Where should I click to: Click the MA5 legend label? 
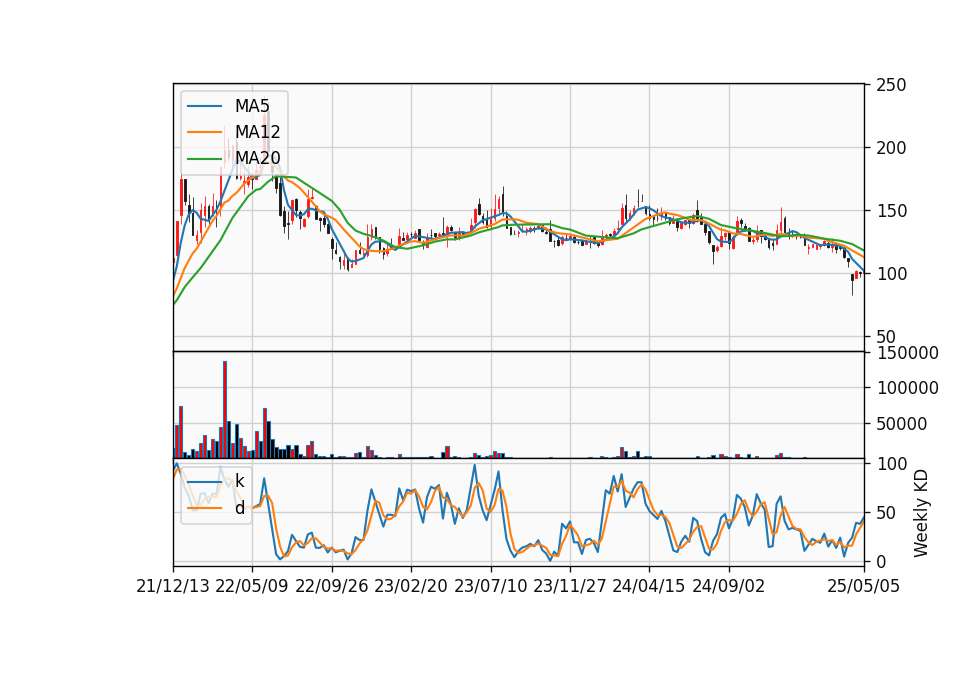(252, 106)
